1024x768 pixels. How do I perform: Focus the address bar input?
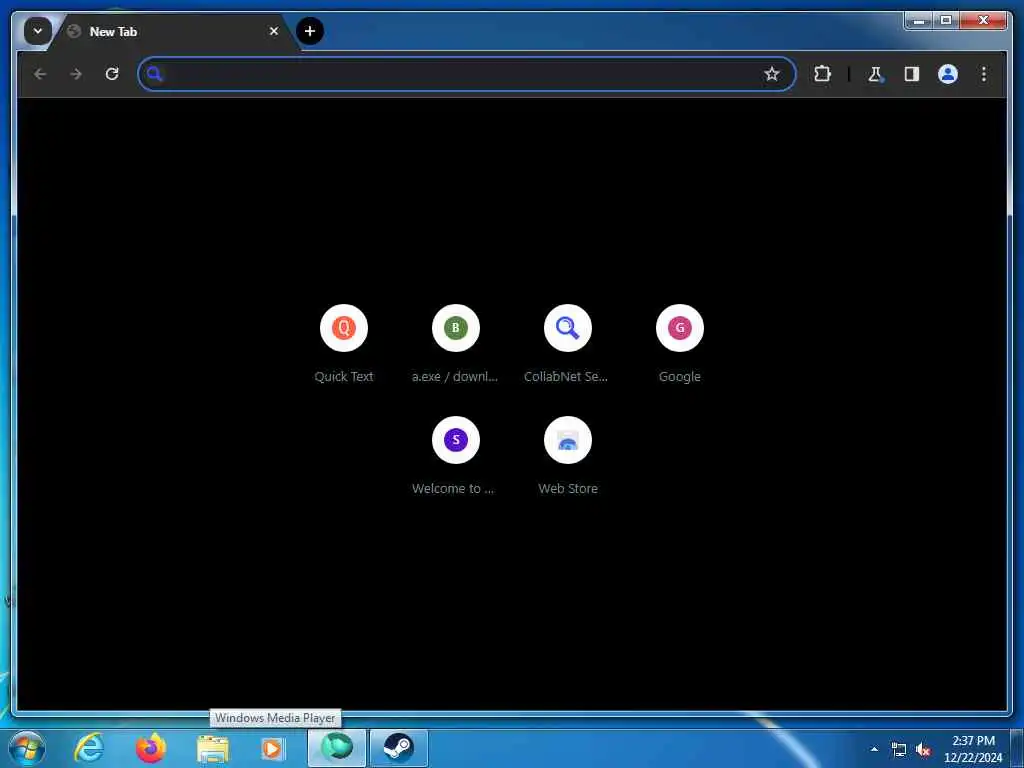pyautogui.click(x=466, y=74)
